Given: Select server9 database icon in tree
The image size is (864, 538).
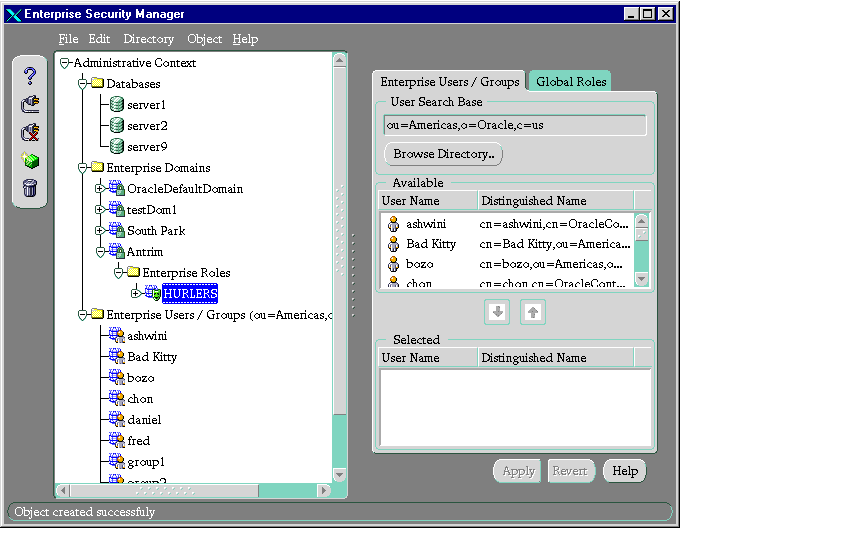Looking at the screenshot, I should click(x=117, y=147).
